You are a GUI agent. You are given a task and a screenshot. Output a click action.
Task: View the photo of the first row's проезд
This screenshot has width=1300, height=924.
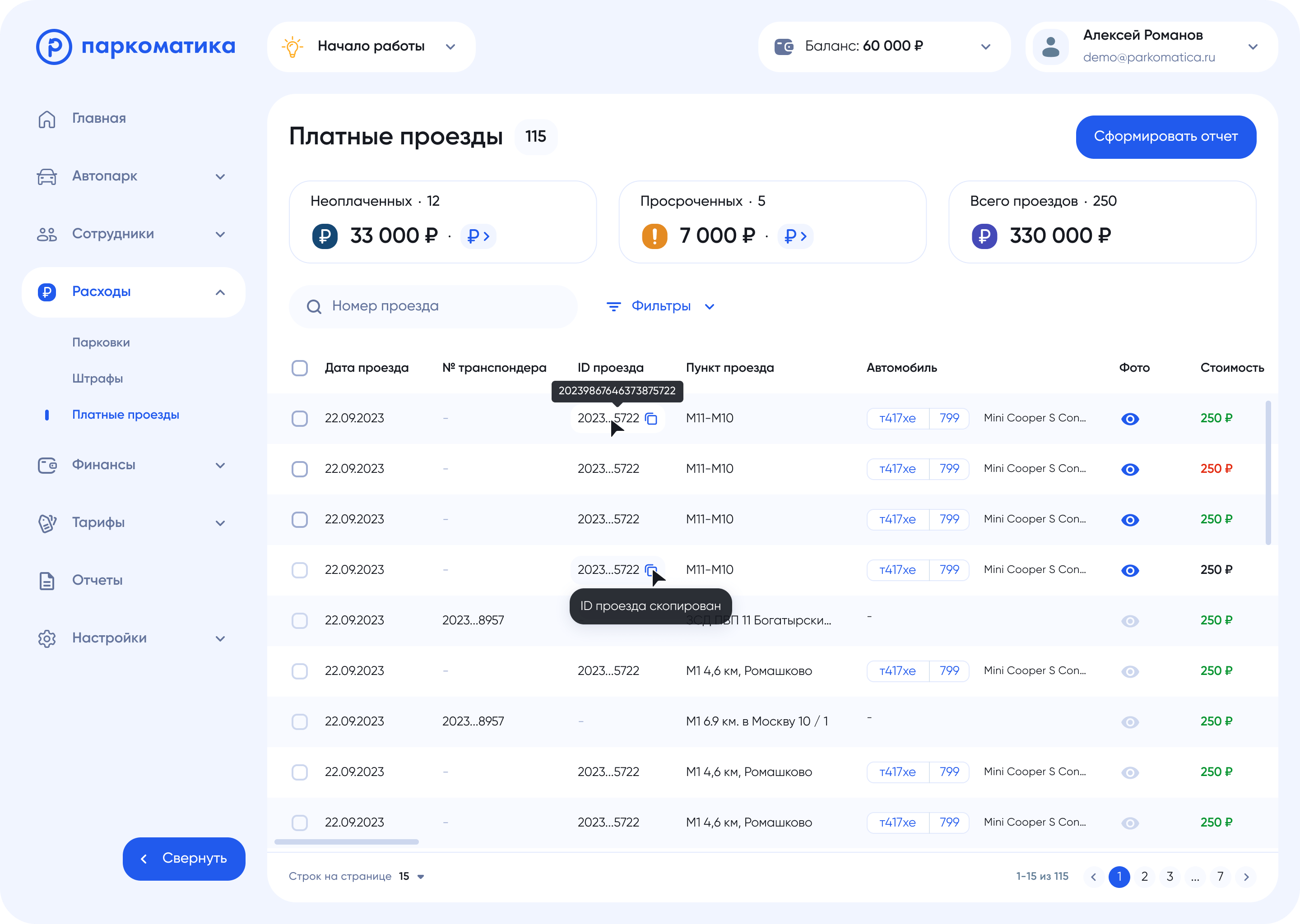pyautogui.click(x=1130, y=419)
